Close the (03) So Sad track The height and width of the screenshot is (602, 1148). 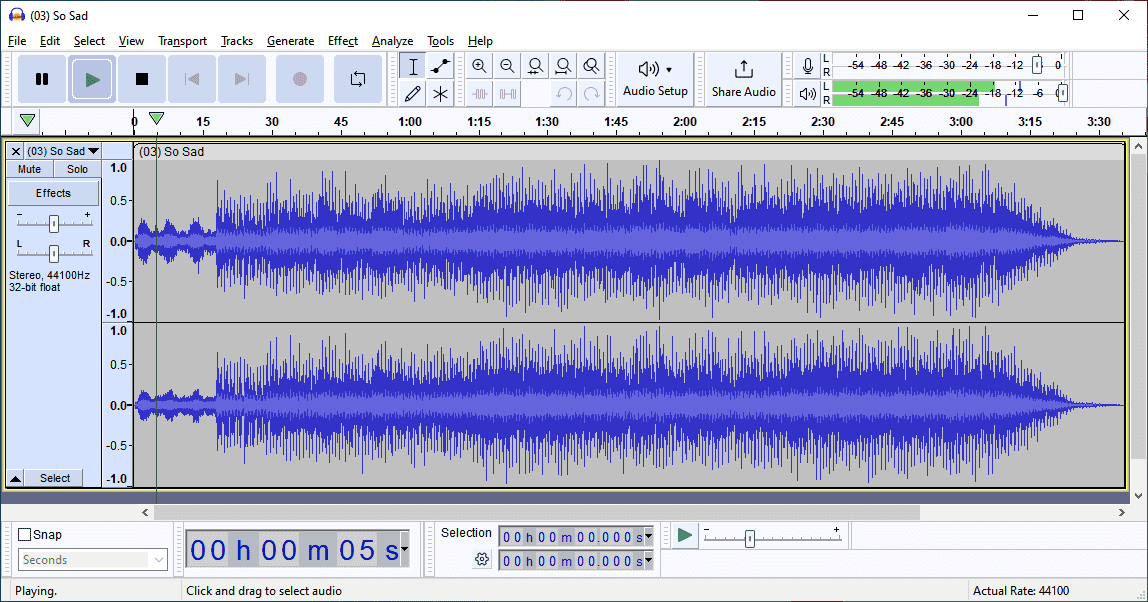(15, 151)
